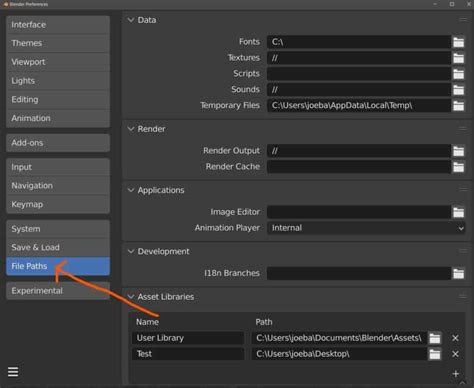Edit the I18n Branches path field

point(359,273)
